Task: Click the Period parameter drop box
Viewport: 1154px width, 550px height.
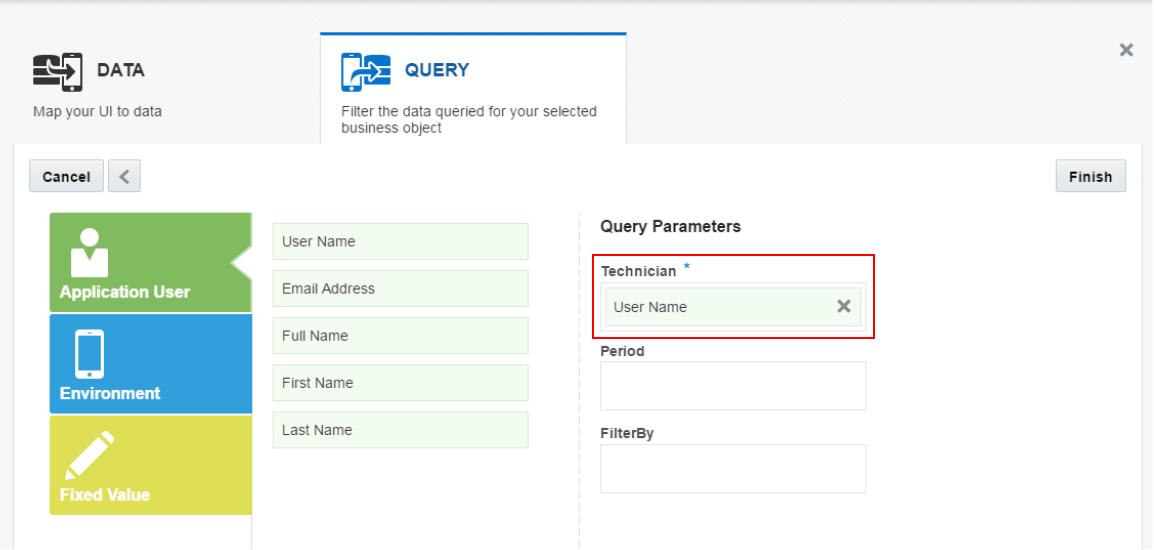Action: (x=732, y=386)
